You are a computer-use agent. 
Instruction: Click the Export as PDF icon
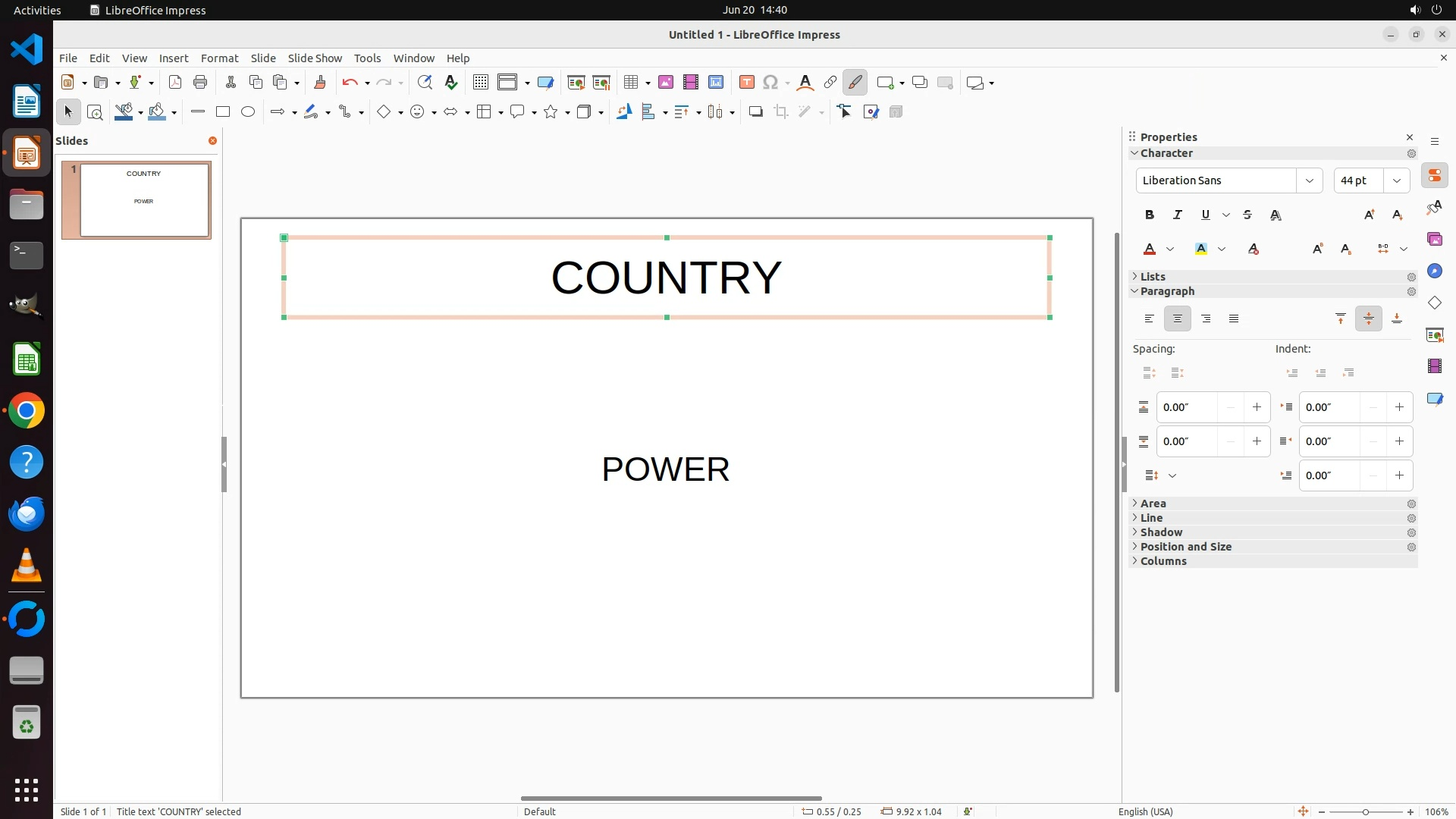pyautogui.click(x=175, y=83)
